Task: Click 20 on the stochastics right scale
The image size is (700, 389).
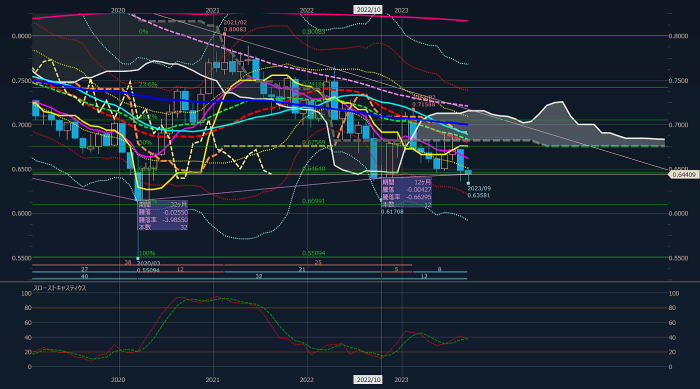Action: [x=672, y=352]
